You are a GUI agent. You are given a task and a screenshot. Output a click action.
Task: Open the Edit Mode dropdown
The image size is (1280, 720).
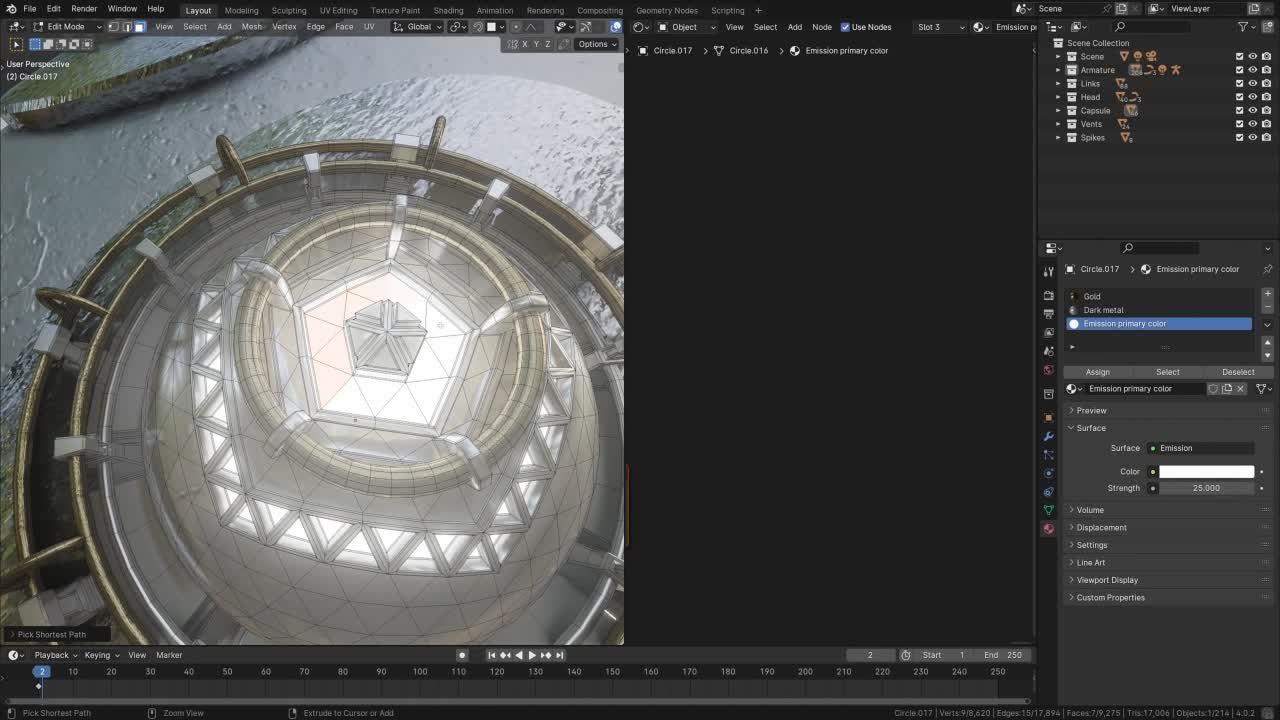tap(66, 27)
